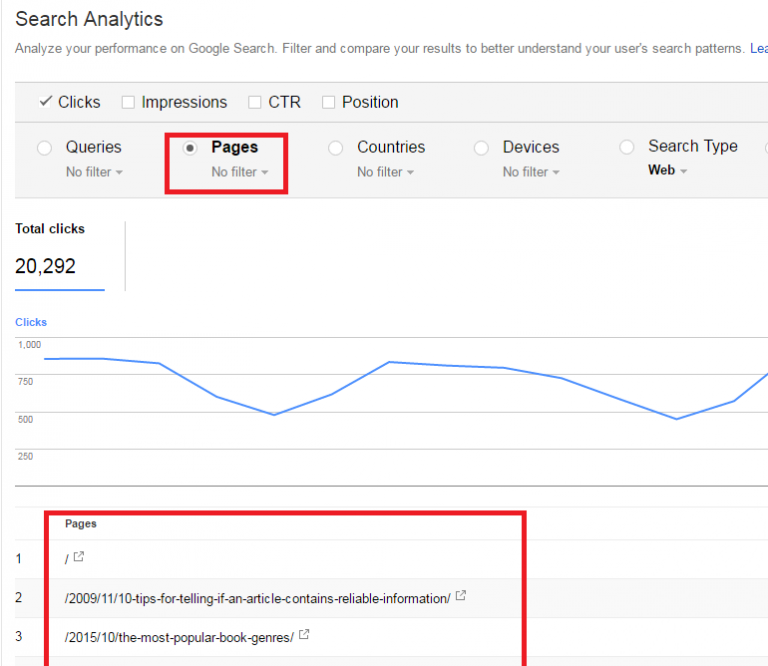Open the Web dropdown under Search Type
This screenshot has height=666, width=768.
pos(668,171)
